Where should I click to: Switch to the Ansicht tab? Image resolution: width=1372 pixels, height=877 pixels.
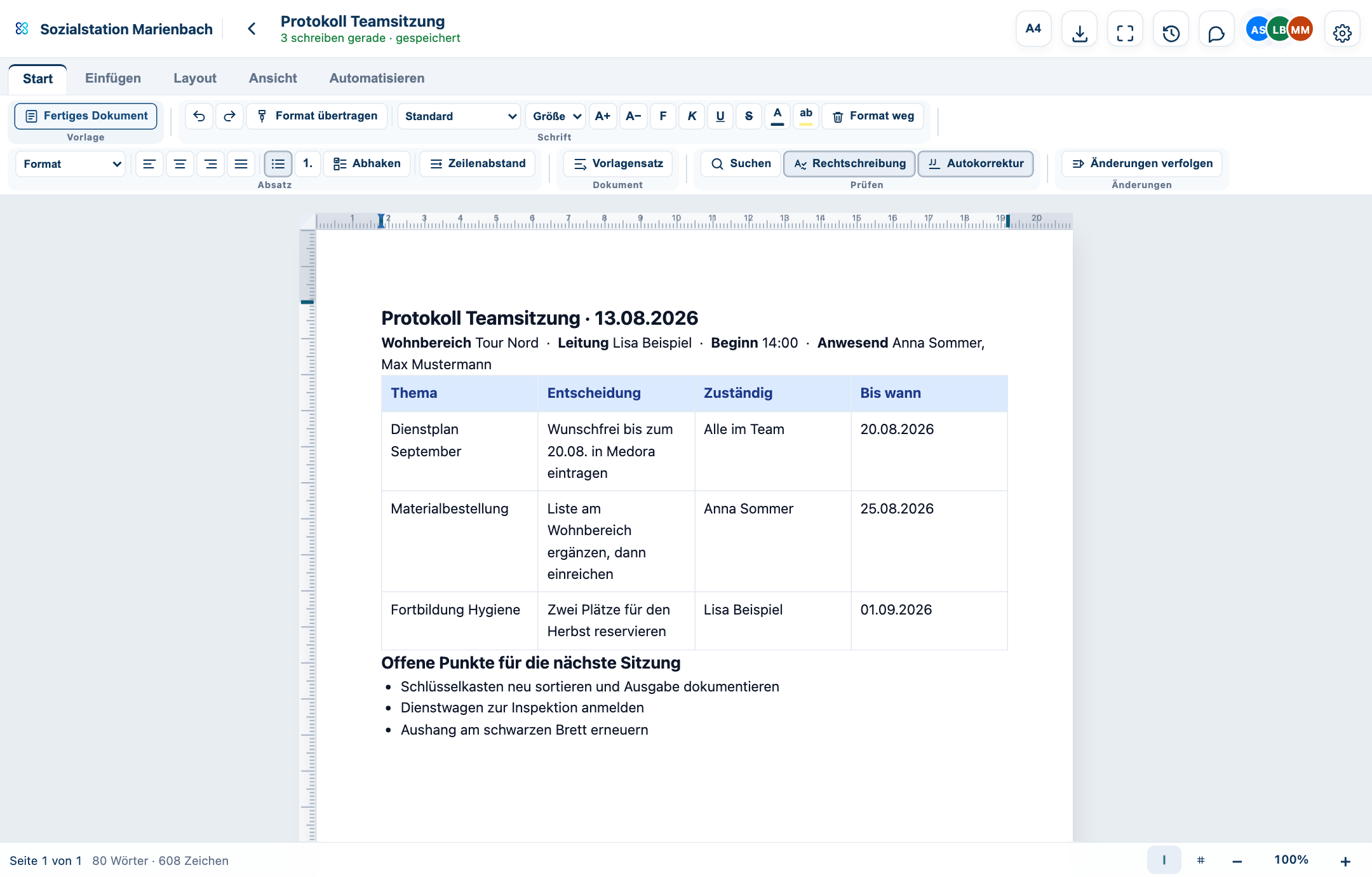coord(273,78)
